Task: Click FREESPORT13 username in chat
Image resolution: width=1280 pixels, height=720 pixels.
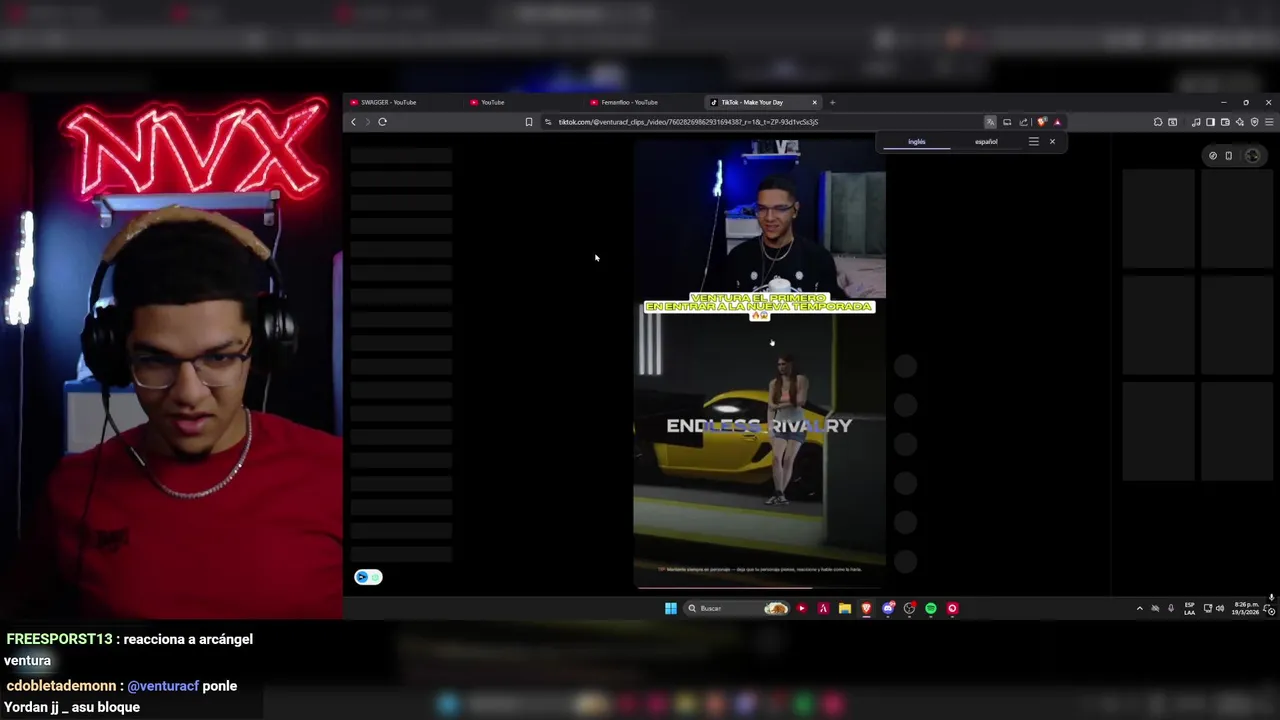Action: click(x=59, y=639)
